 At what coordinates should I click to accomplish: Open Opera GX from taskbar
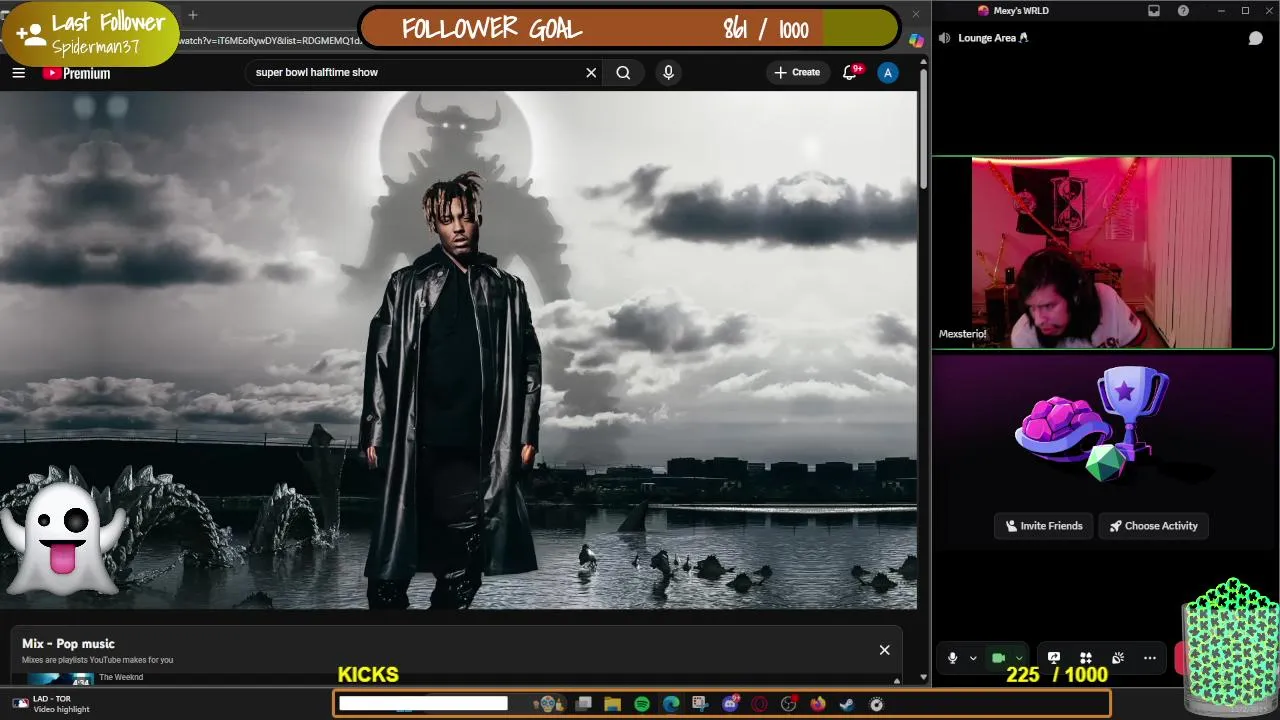[759, 704]
